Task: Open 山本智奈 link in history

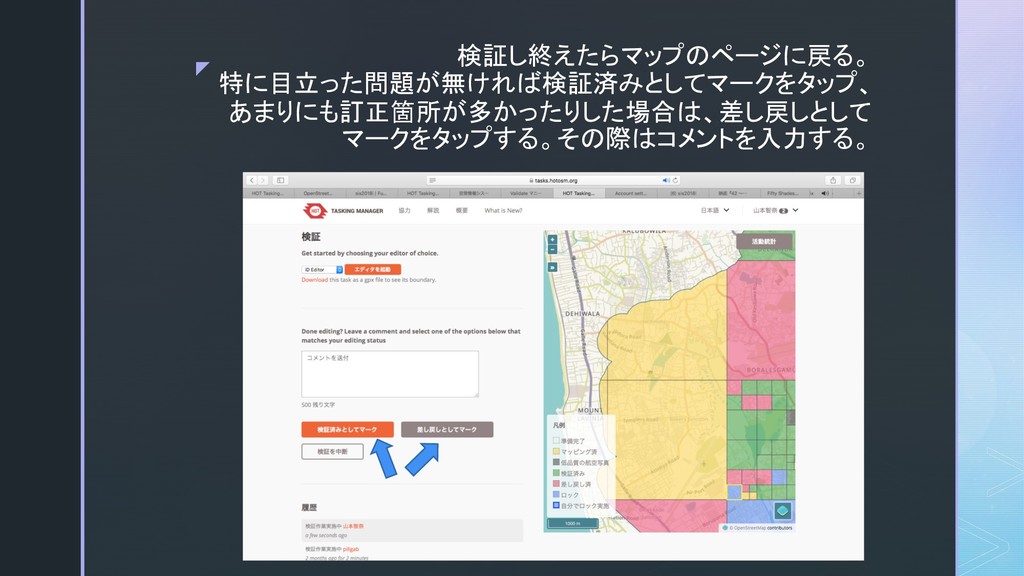Action: (353, 526)
